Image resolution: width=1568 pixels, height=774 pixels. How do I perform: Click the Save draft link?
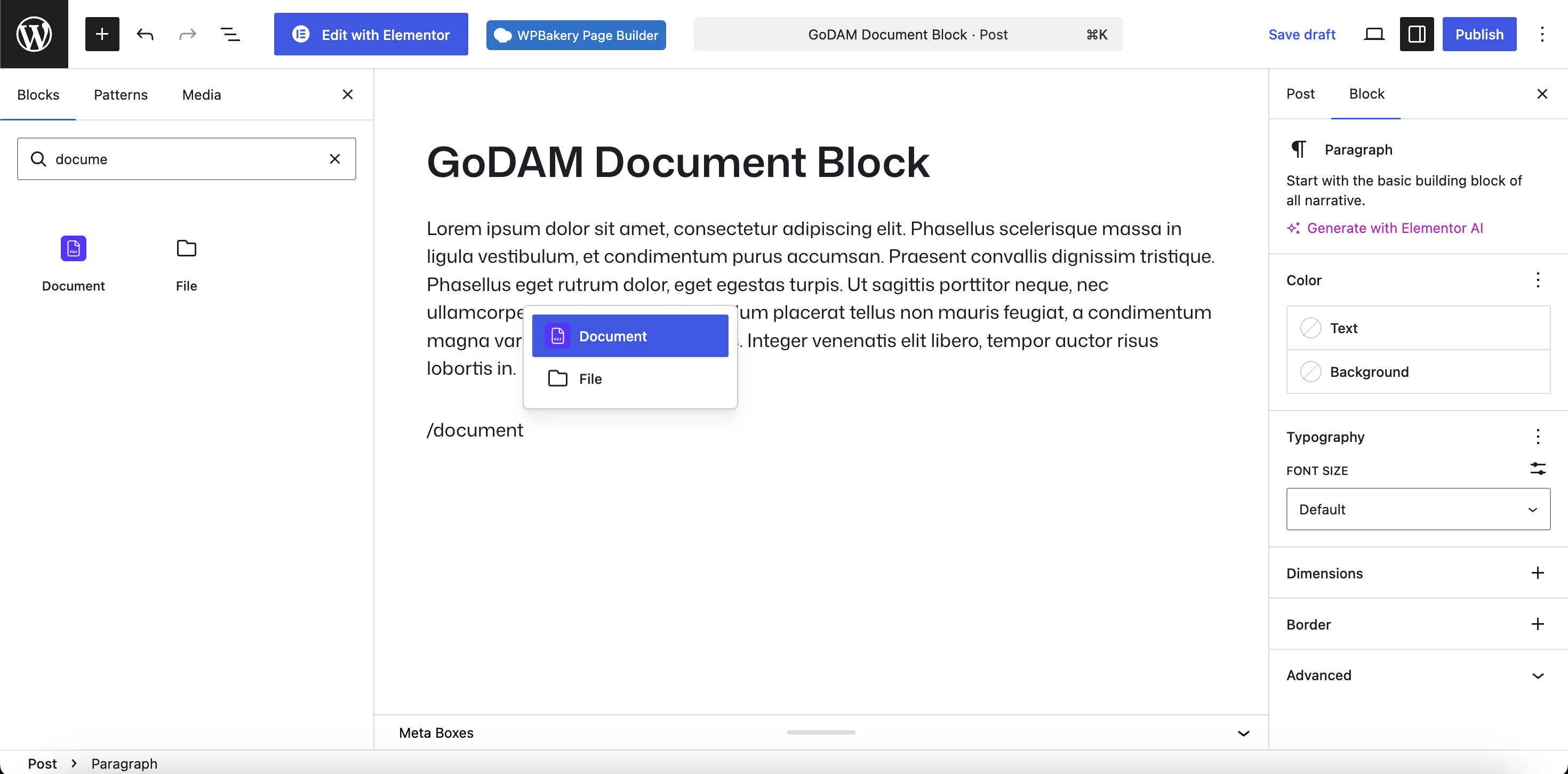(x=1302, y=34)
